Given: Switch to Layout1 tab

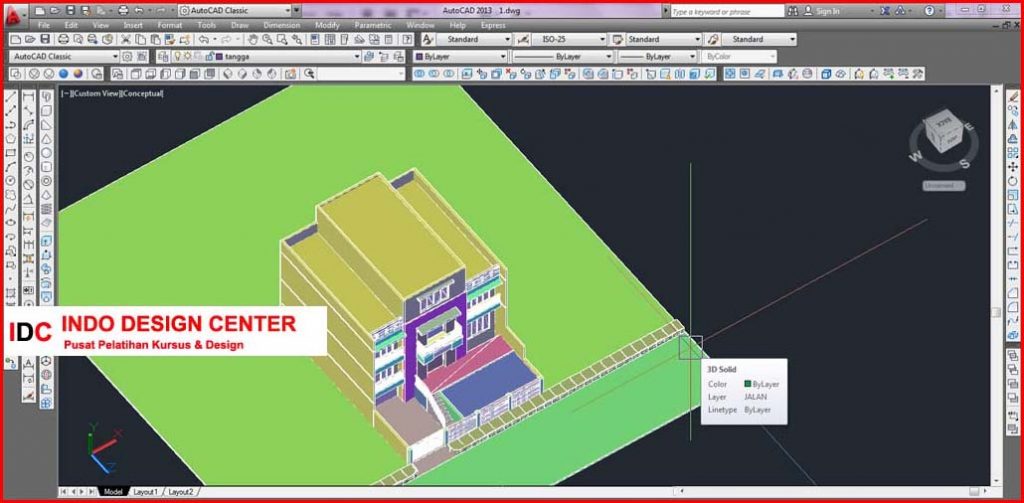Looking at the screenshot, I should tap(146, 492).
